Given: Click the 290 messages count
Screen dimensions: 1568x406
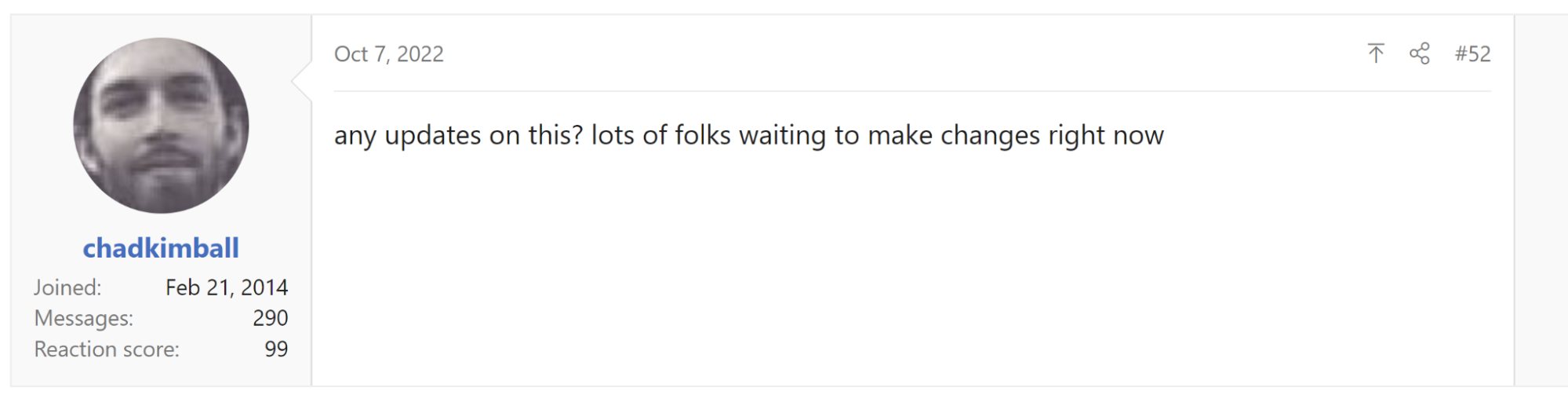Looking at the screenshot, I should (x=270, y=318).
